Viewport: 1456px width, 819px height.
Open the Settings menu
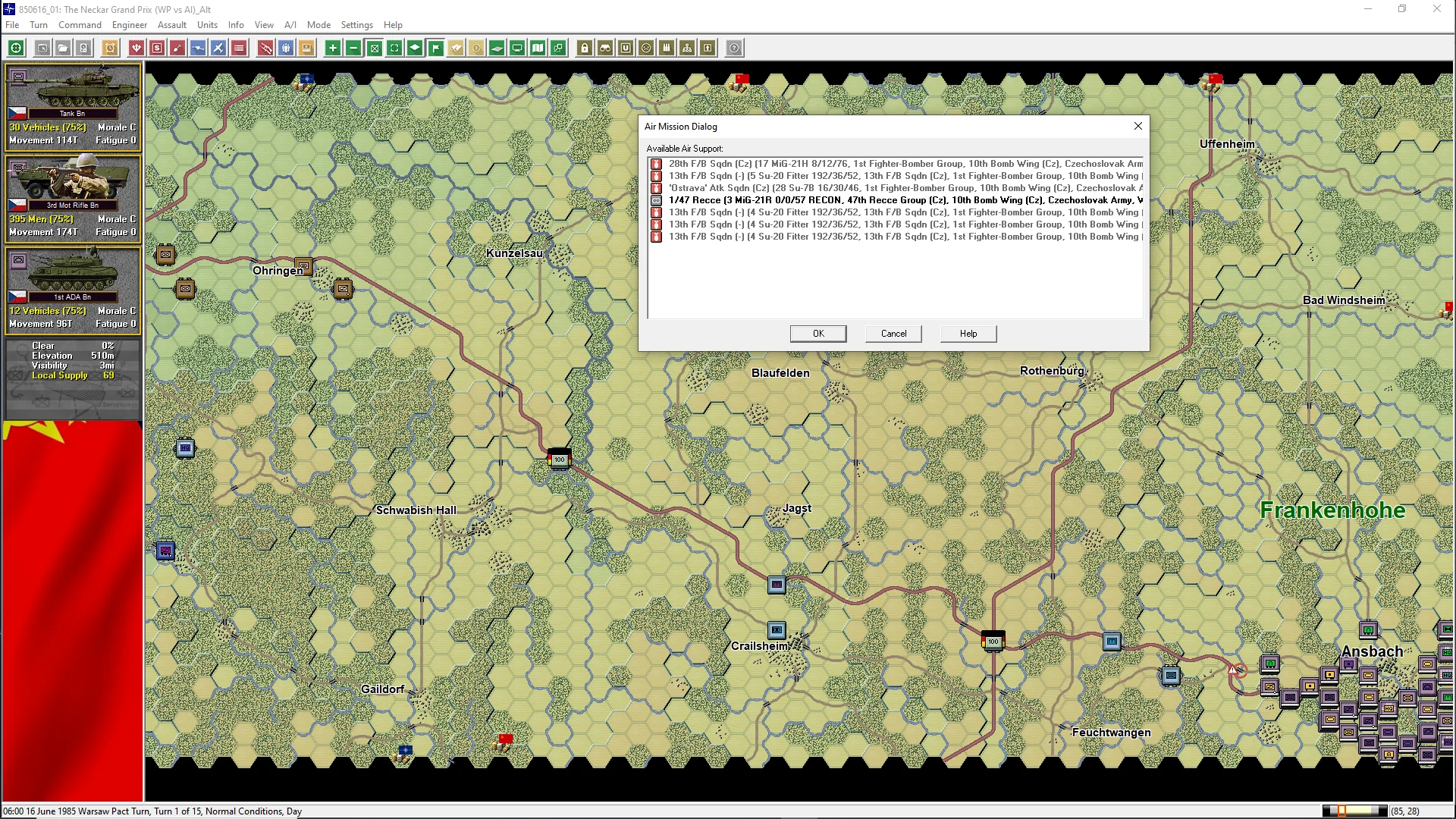click(357, 25)
